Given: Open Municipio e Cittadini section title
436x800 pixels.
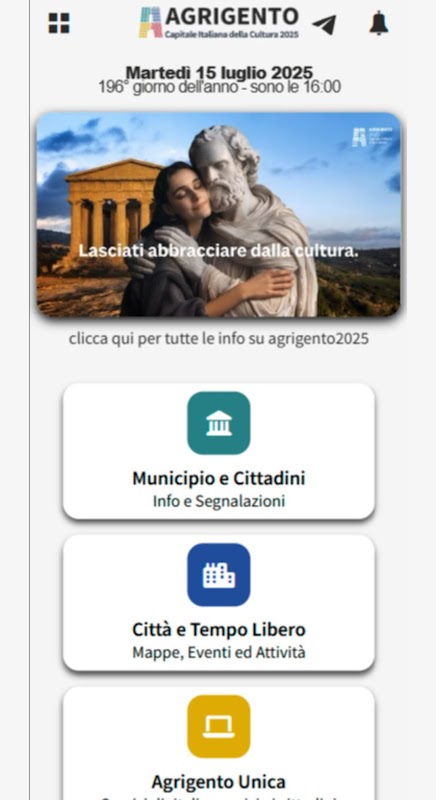Looking at the screenshot, I should [219, 478].
